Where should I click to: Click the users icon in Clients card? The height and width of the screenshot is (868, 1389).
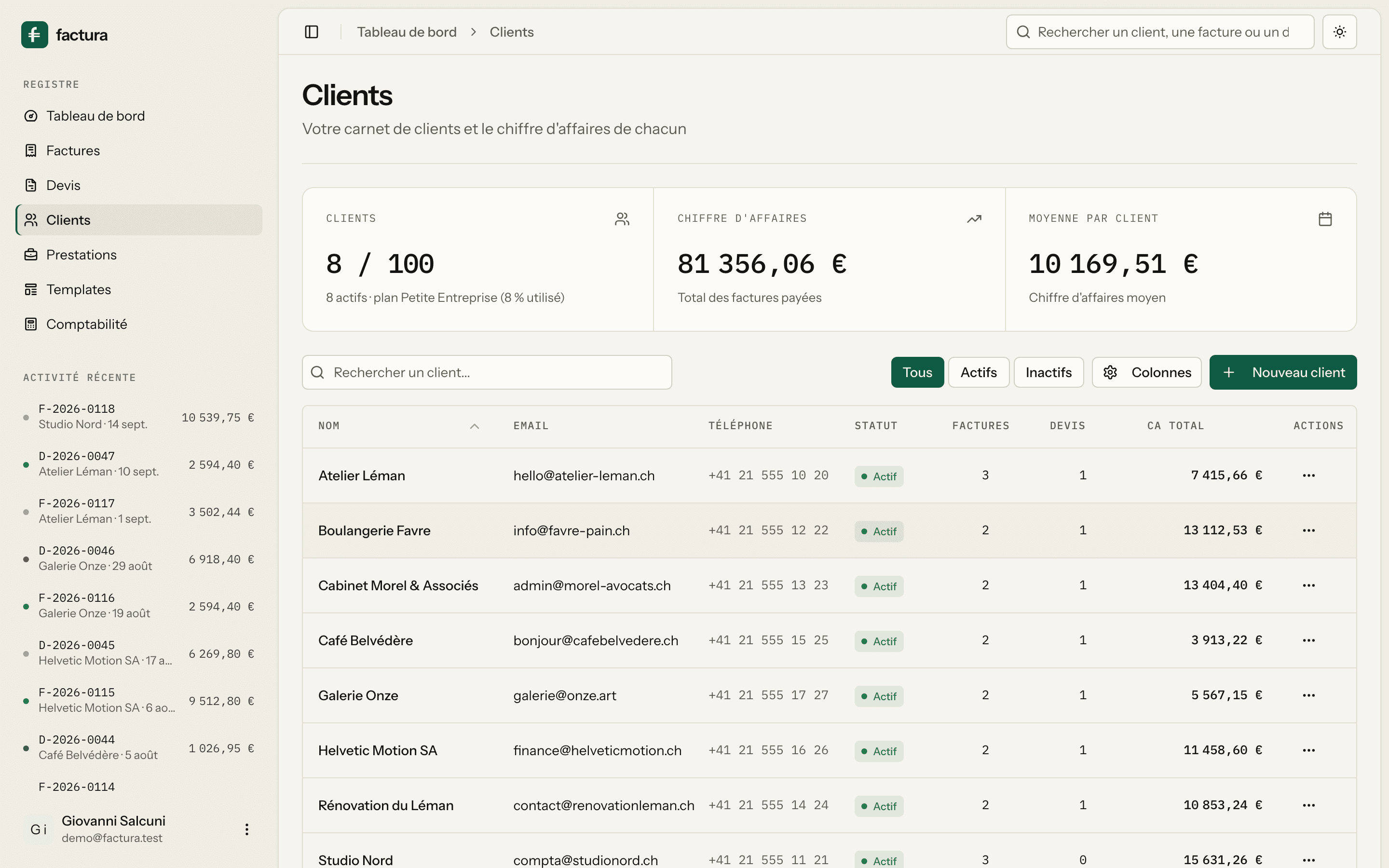(x=622, y=219)
